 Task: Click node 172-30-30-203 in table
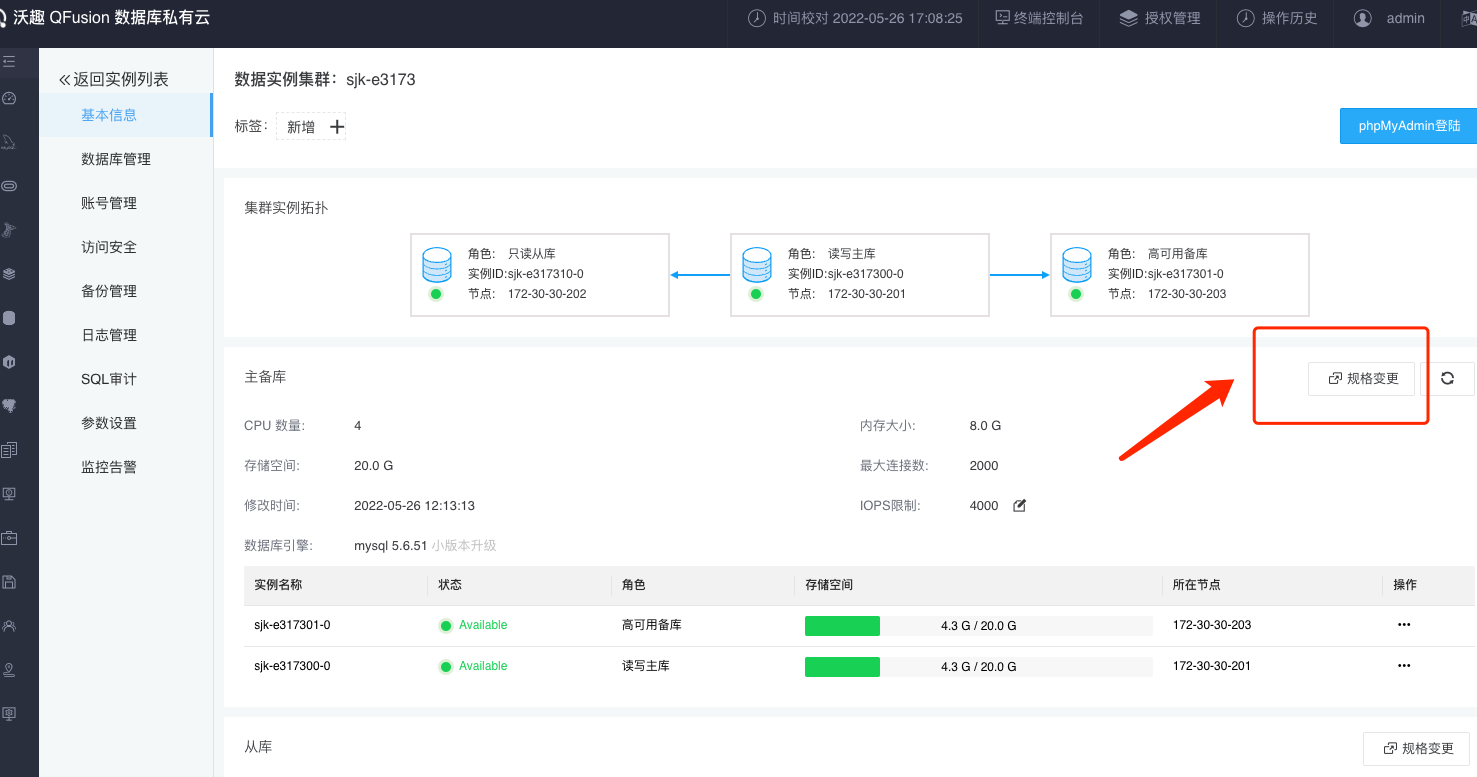tap(1212, 625)
